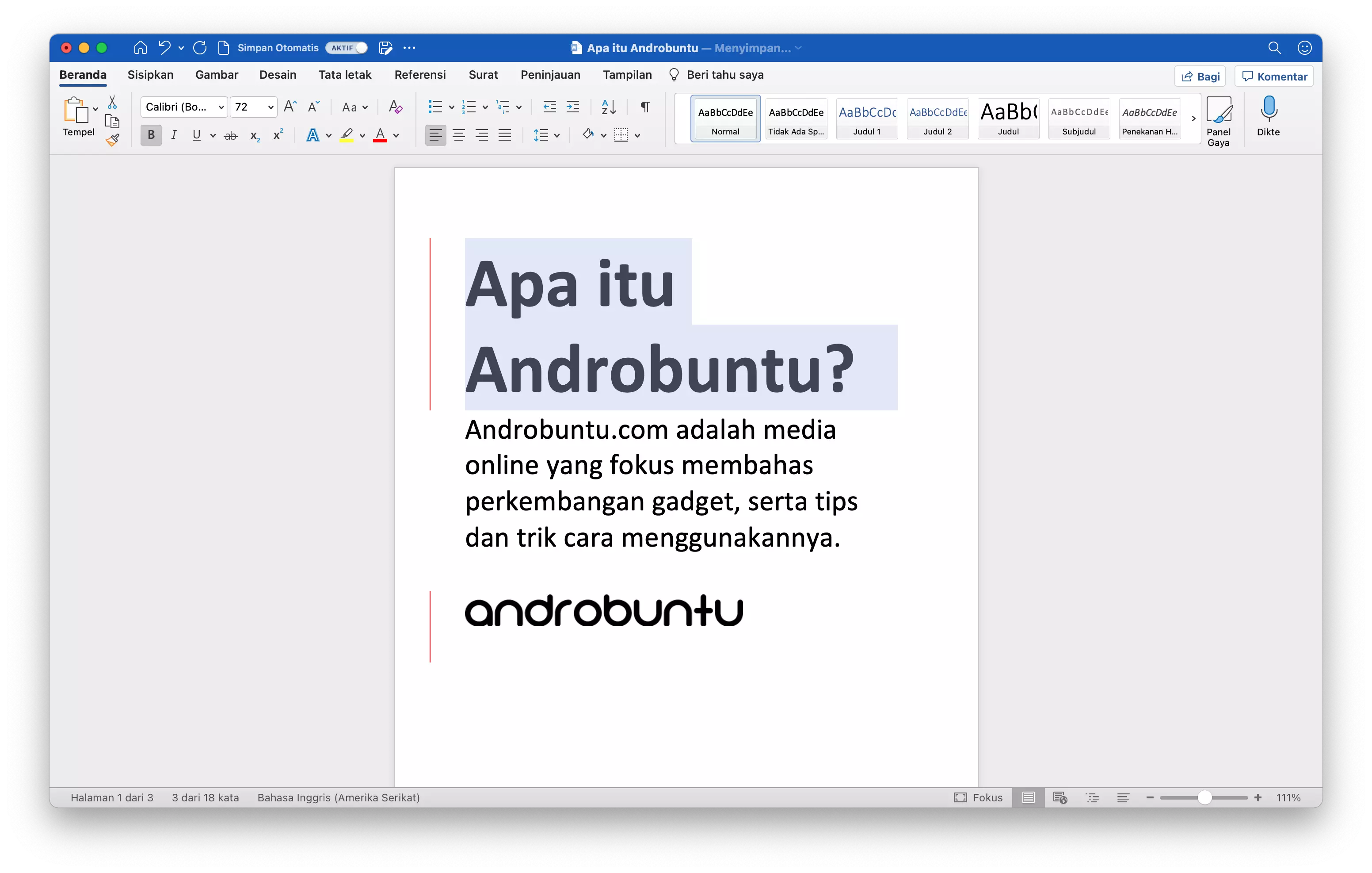Screen dimensions: 1372x873
Task: Toggle paragraph marks pilcrow button
Action: point(645,107)
